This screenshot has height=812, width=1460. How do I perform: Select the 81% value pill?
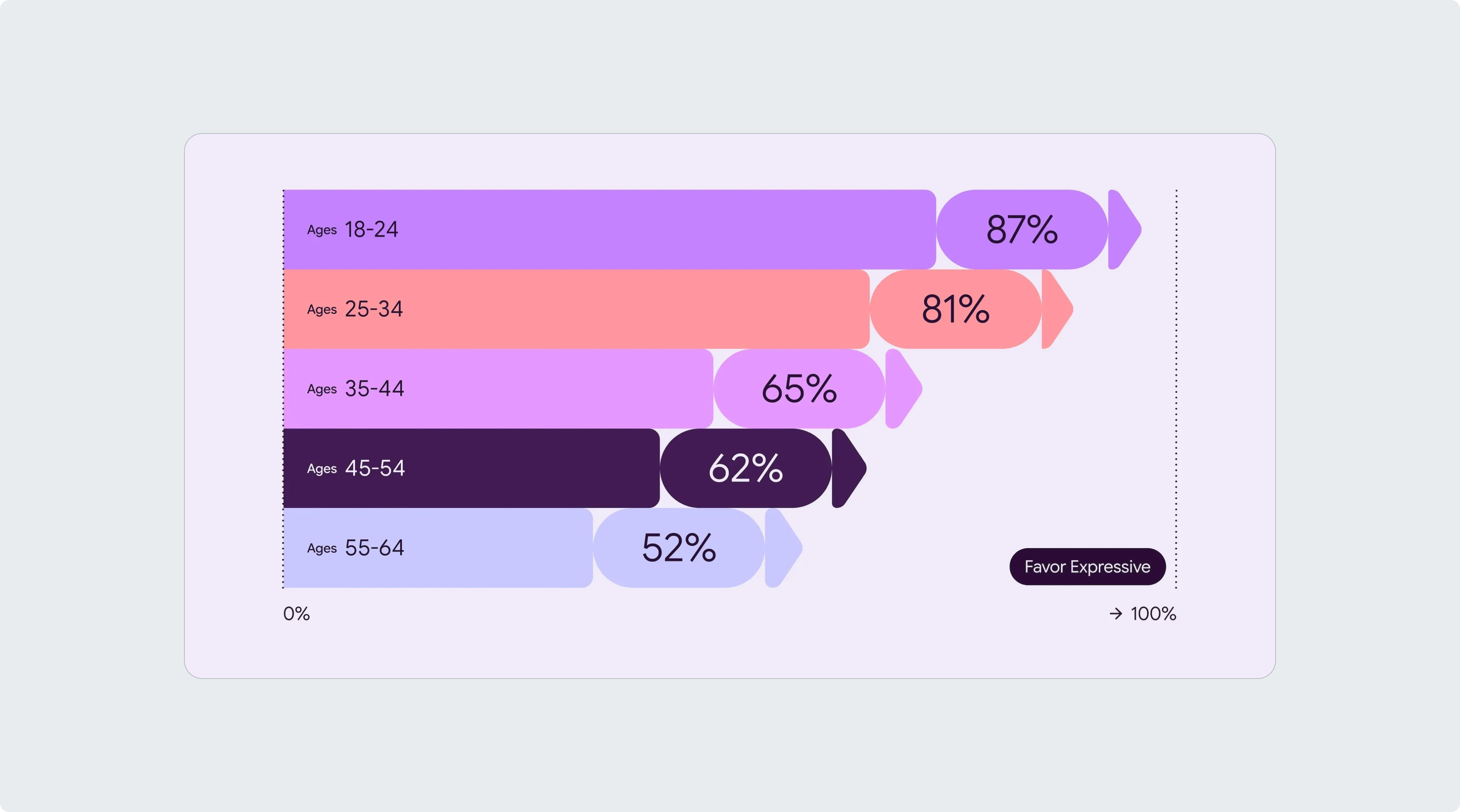(955, 309)
